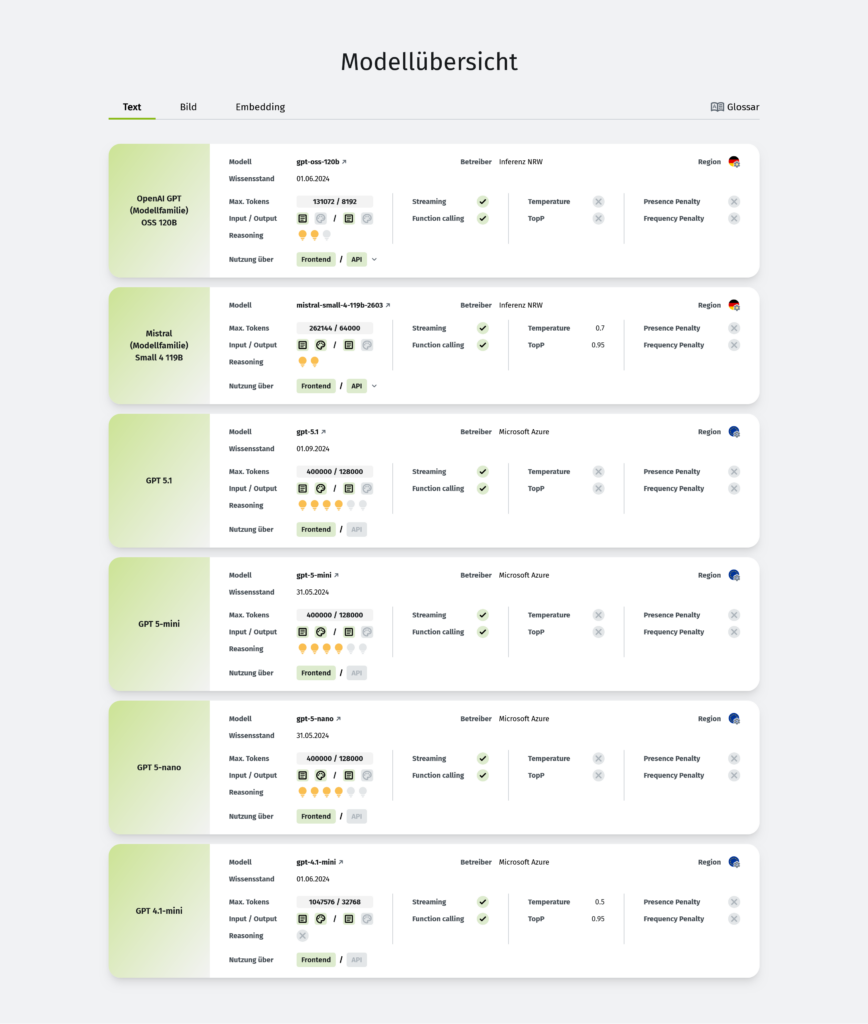
Task: Click the first reasoning bulb for gpt-5-nano
Action: point(303,792)
